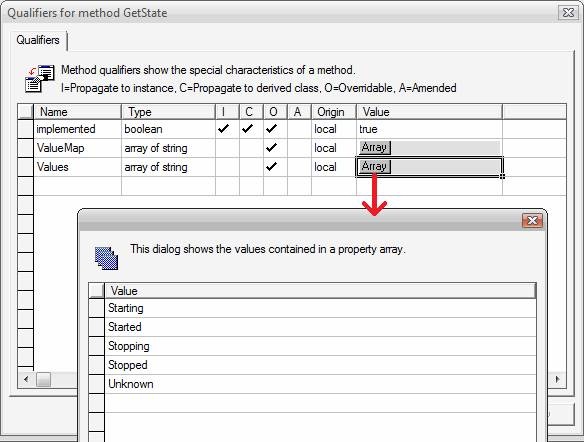This screenshot has width=584, height=442.
Task: Click the Type column header
Action: click(168, 112)
